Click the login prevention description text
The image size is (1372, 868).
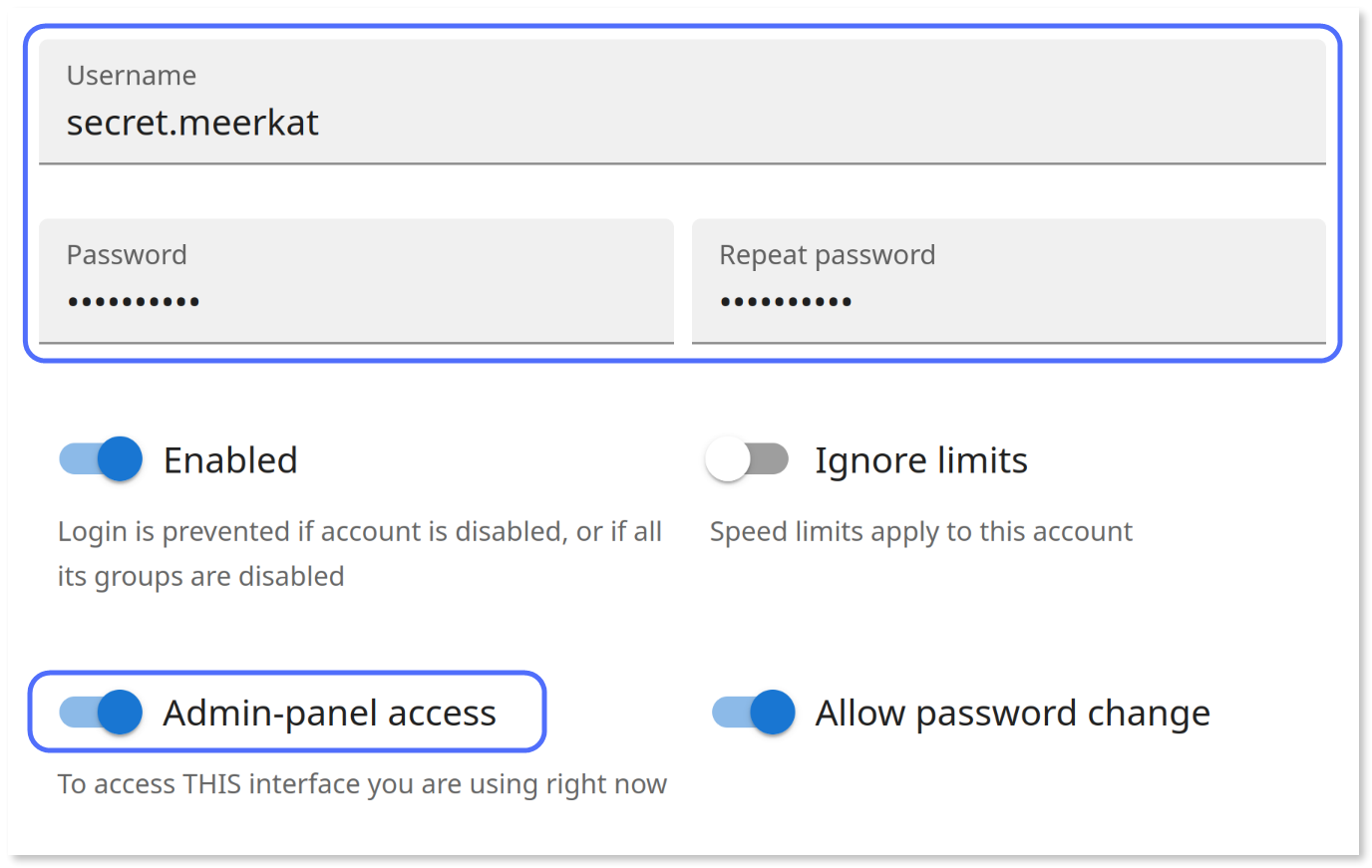360,553
